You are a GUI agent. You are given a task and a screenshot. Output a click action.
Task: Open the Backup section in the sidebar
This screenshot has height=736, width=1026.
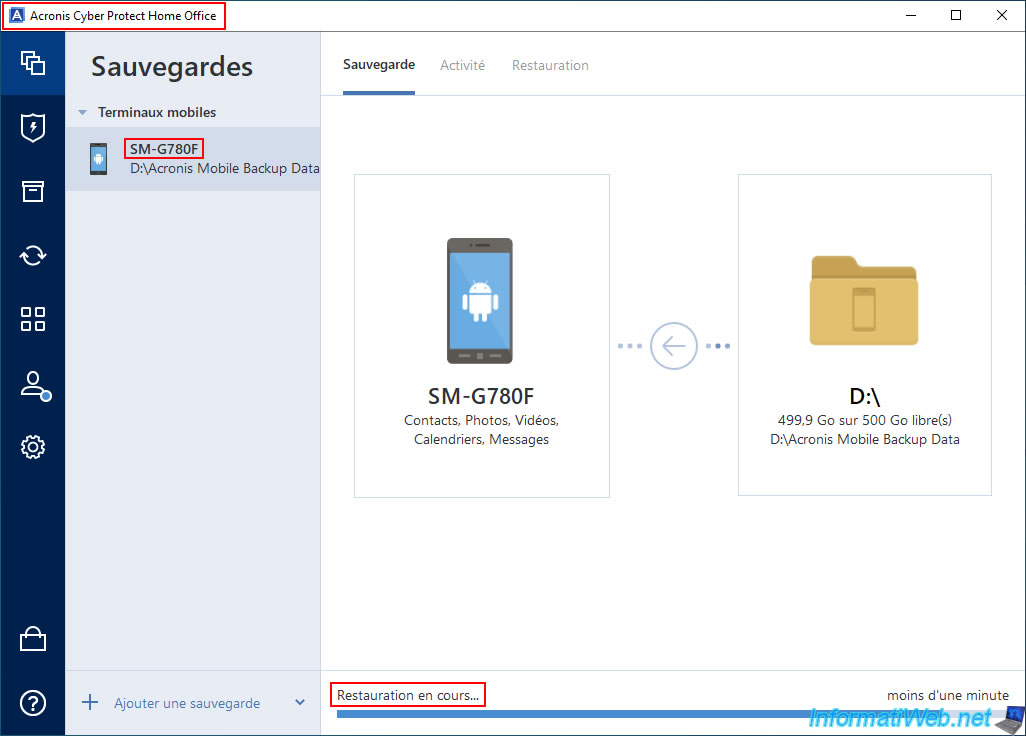point(33,63)
